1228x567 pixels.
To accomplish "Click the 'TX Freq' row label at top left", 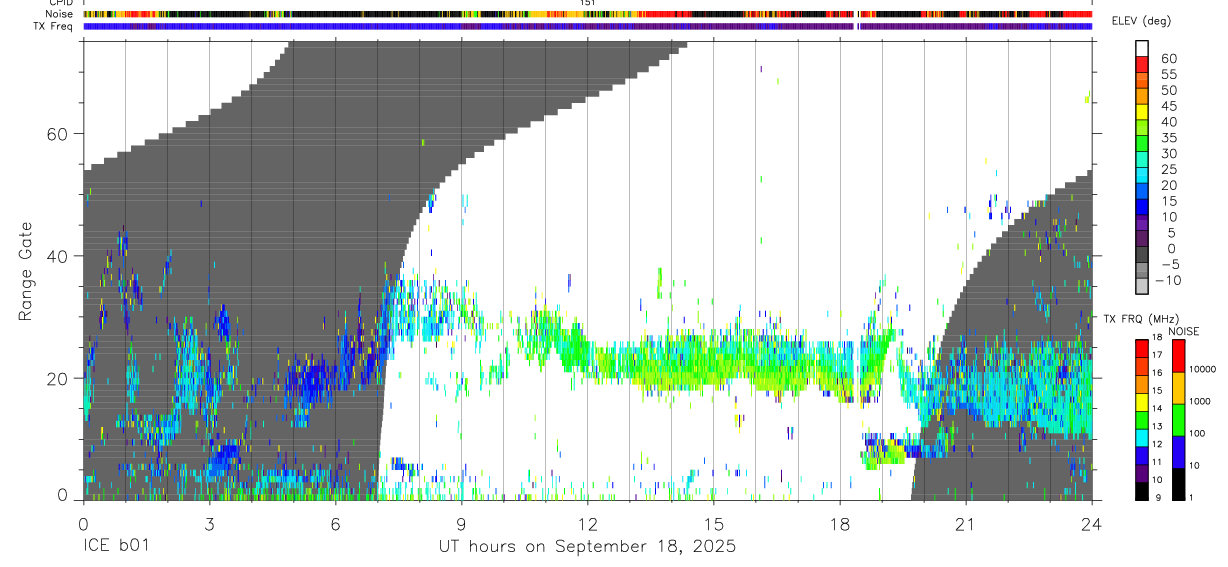I will tap(55, 26).
